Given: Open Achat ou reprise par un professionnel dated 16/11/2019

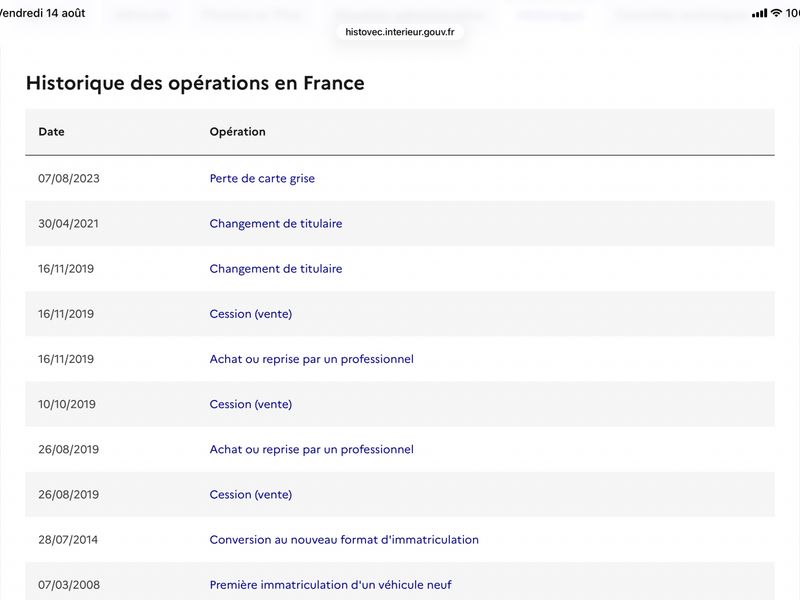Looking at the screenshot, I should 312,359.
